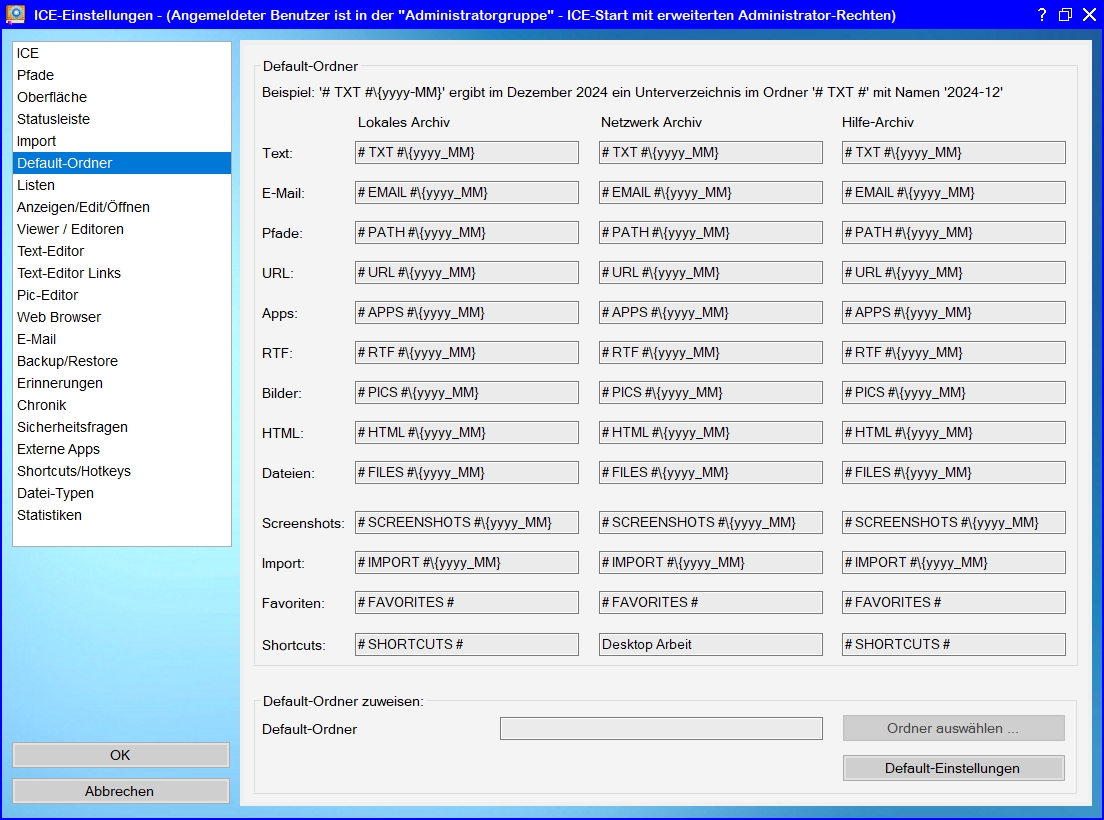Viewport: 1104px width, 820px height.
Task: Click Netzwerk Archiv E-Mail folder field
Action: [710, 193]
